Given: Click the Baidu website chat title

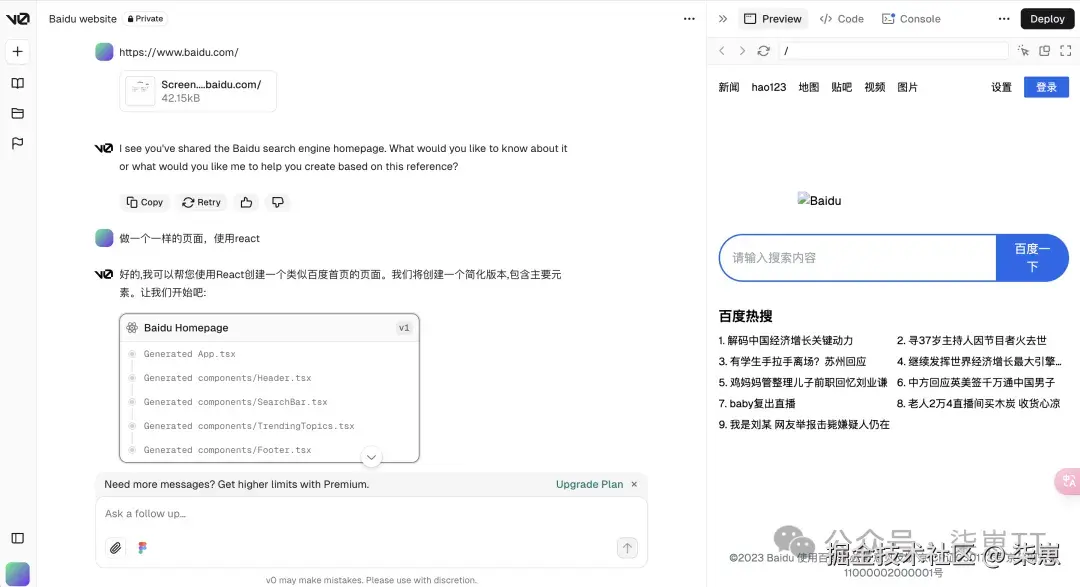Looking at the screenshot, I should tap(83, 19).
